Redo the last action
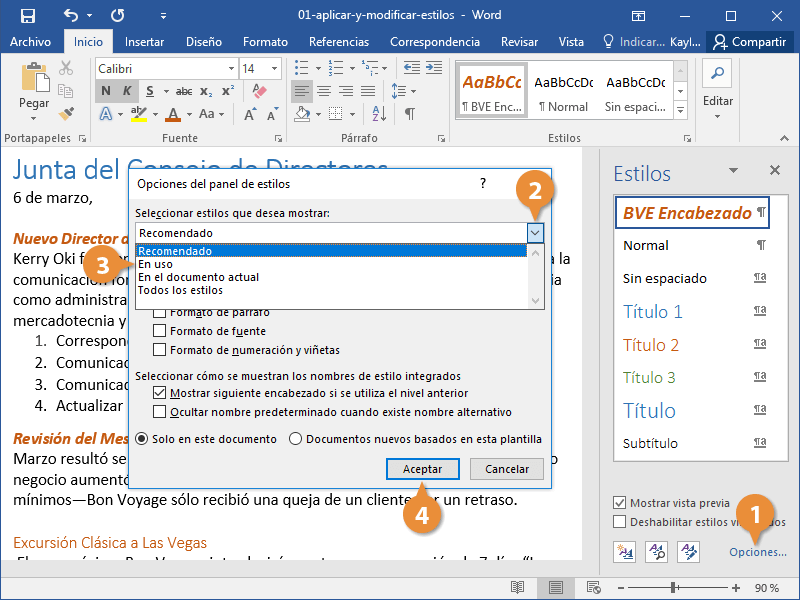 117,15
